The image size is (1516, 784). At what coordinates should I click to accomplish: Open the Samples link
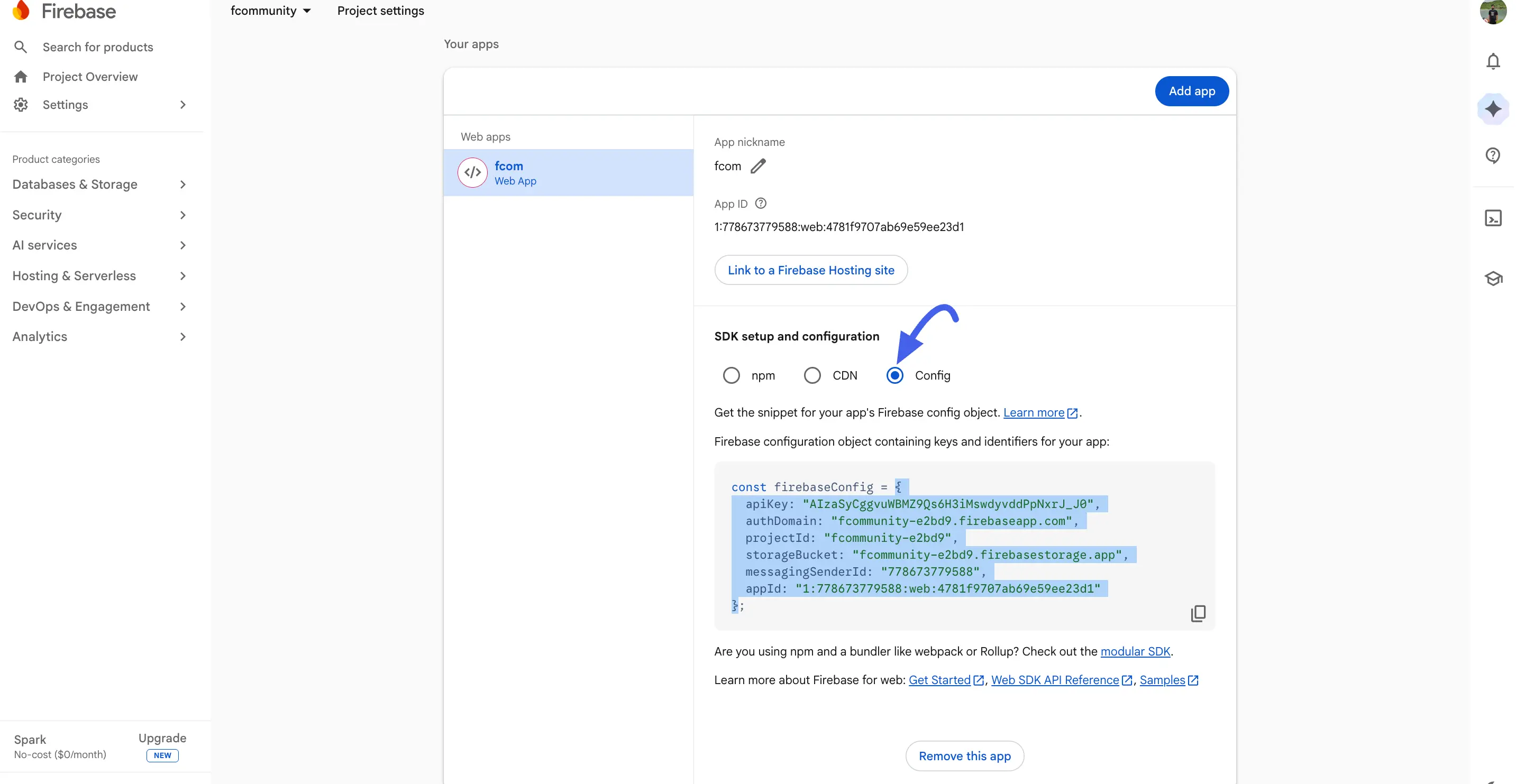1169,680
